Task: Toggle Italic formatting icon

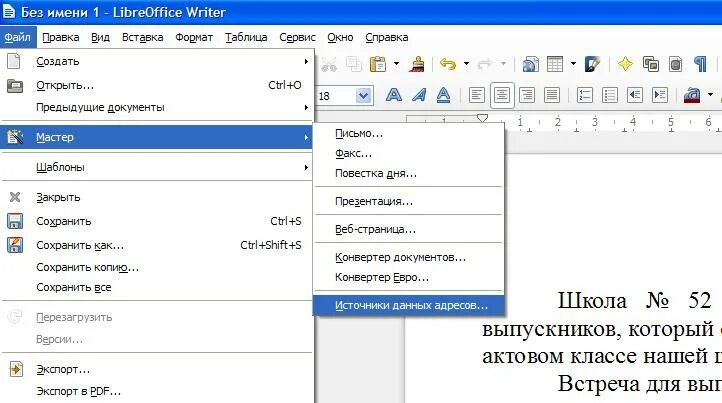Action: tap(419, 95)
